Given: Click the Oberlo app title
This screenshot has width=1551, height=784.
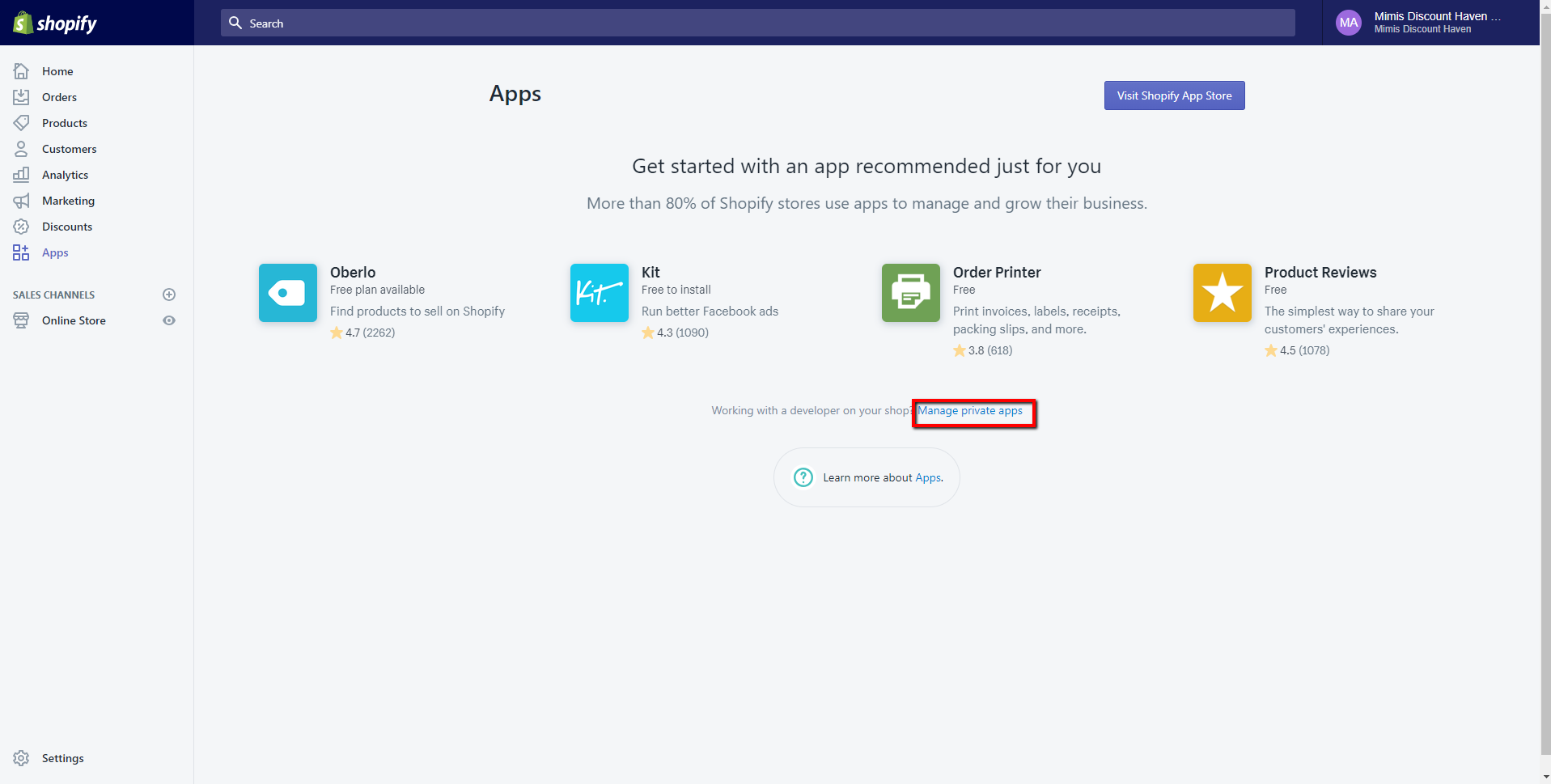Looking at the screenshot, I should 353,273.
